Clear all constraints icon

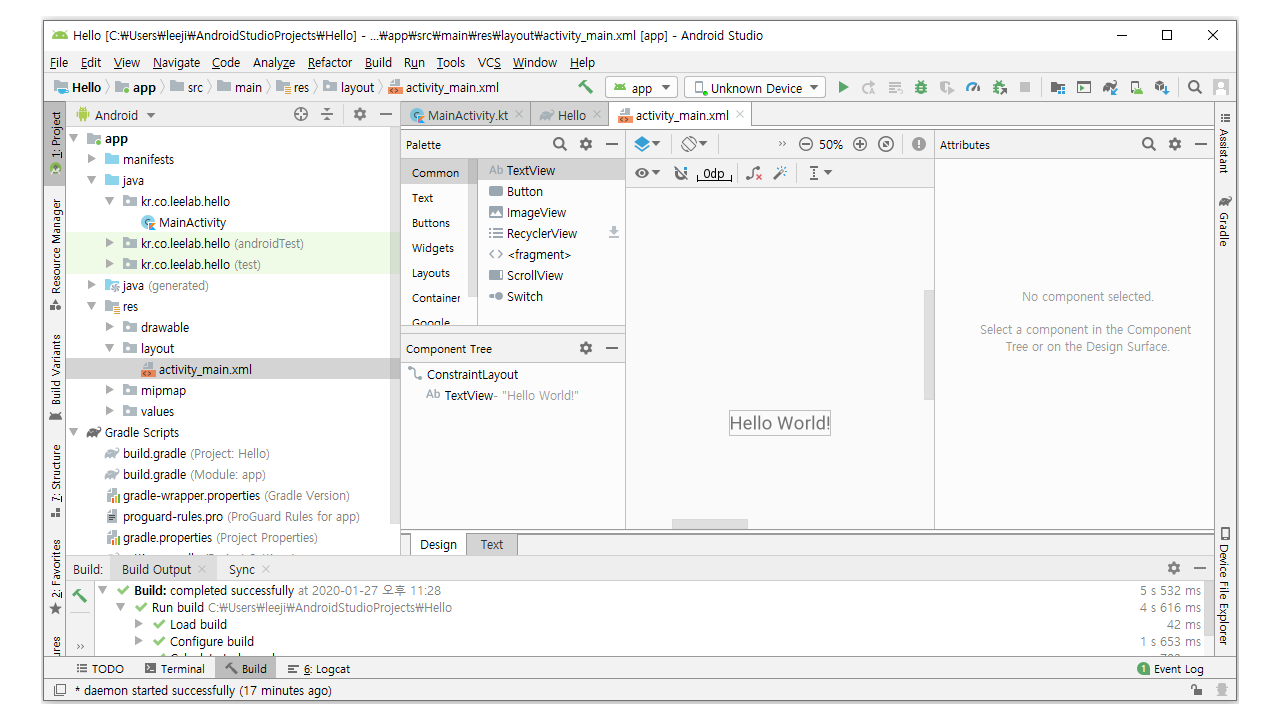click(x=754, y=173)
